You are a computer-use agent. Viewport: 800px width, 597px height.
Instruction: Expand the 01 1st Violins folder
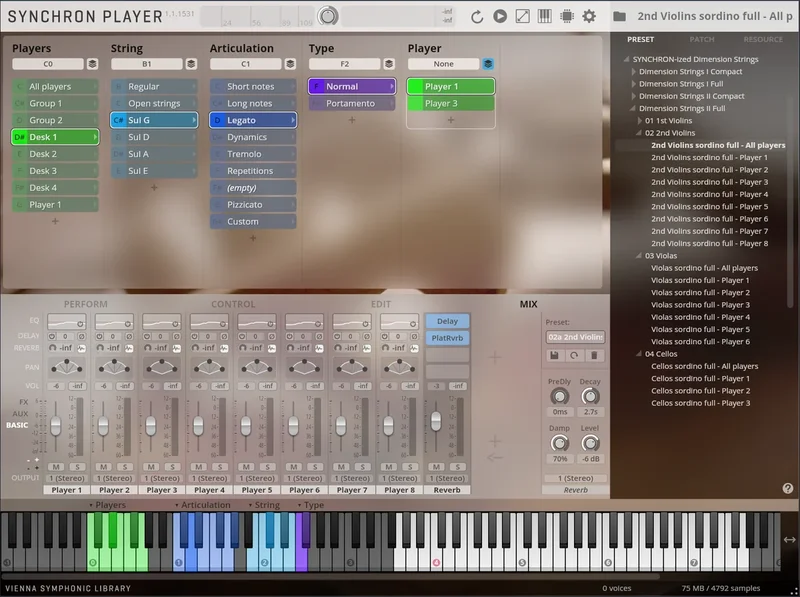640,121
